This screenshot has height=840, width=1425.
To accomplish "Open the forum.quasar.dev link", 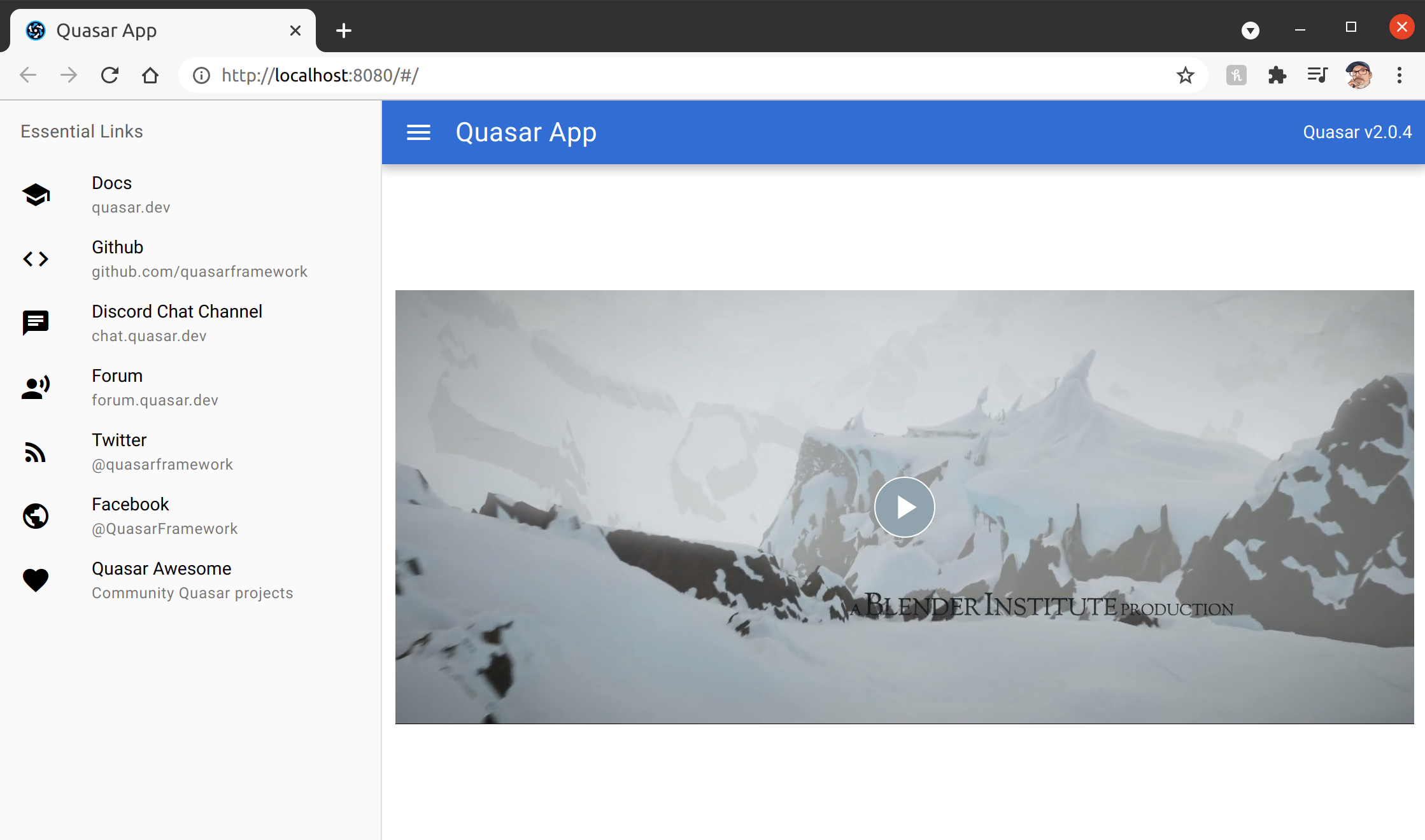I will pyautogui.click(x=155, y=400).
